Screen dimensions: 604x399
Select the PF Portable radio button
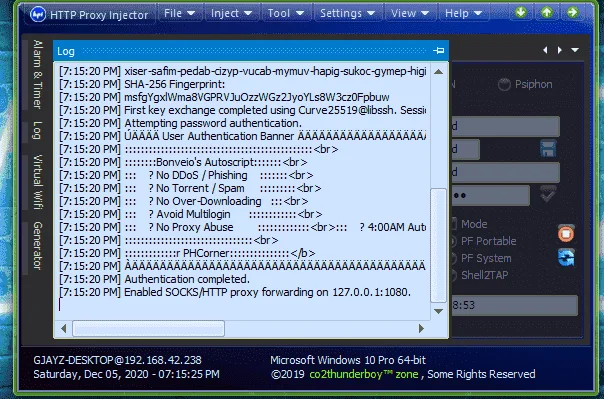453,241
